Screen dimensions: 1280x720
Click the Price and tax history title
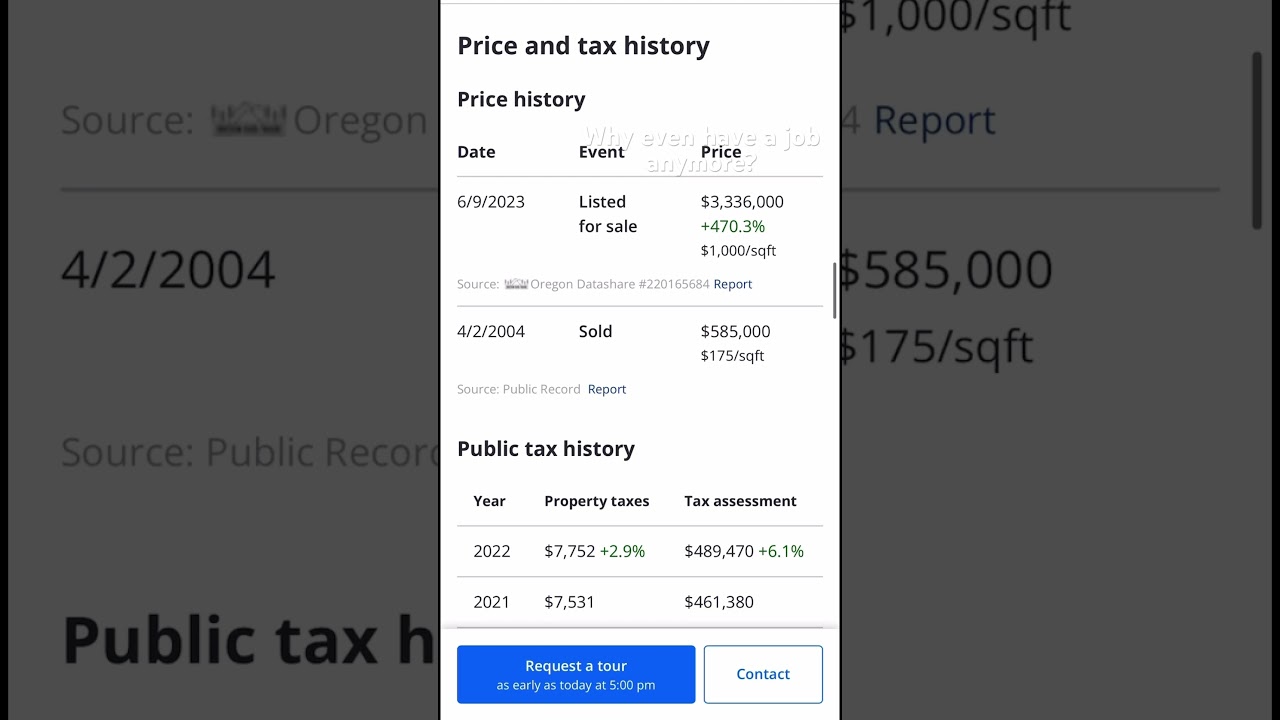(x=583, y=46)
